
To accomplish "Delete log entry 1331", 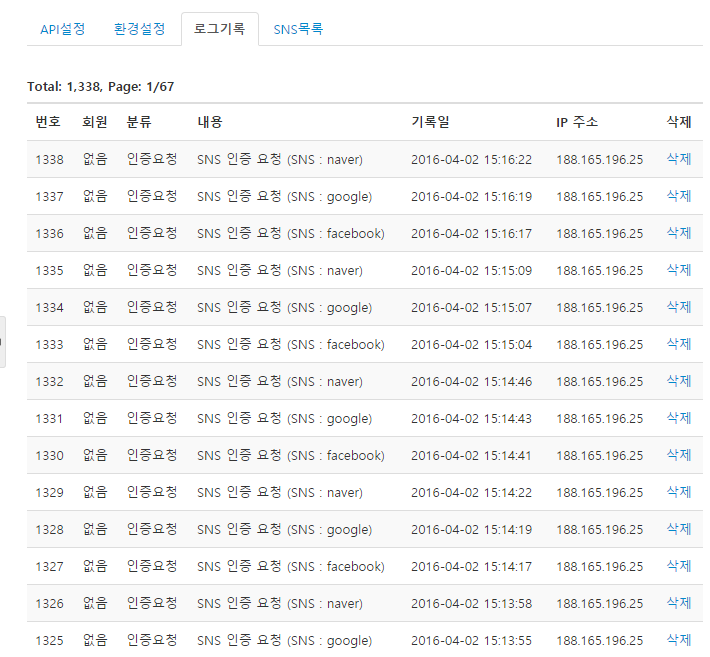I will [678, 418].
